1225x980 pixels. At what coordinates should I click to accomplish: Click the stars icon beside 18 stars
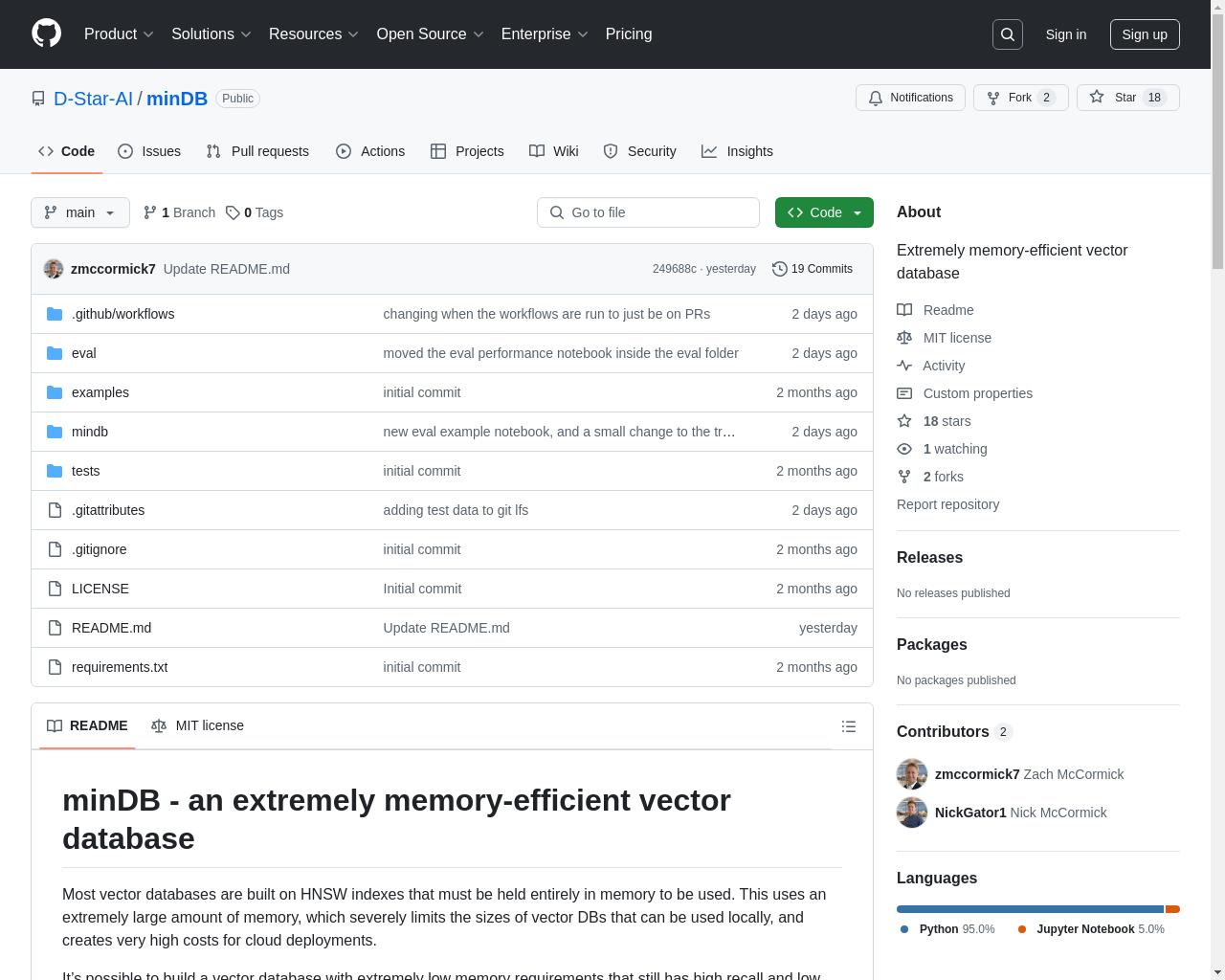pos(904,421)
